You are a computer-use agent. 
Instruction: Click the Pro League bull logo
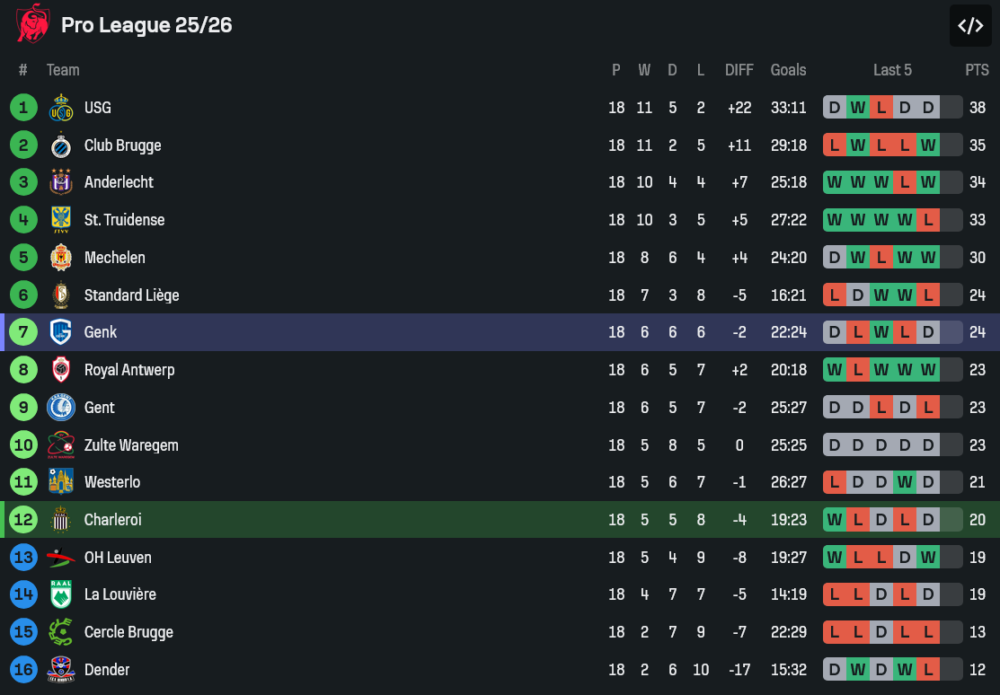click(x=33, y=24)
